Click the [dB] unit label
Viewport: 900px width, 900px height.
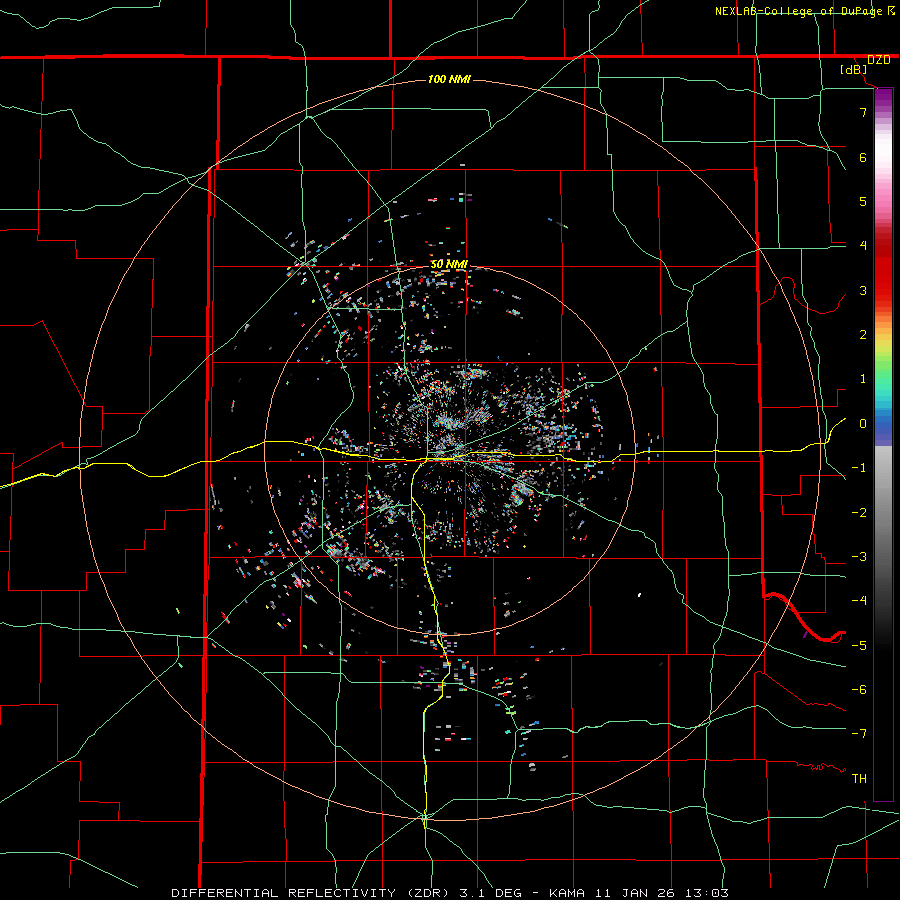854,70
